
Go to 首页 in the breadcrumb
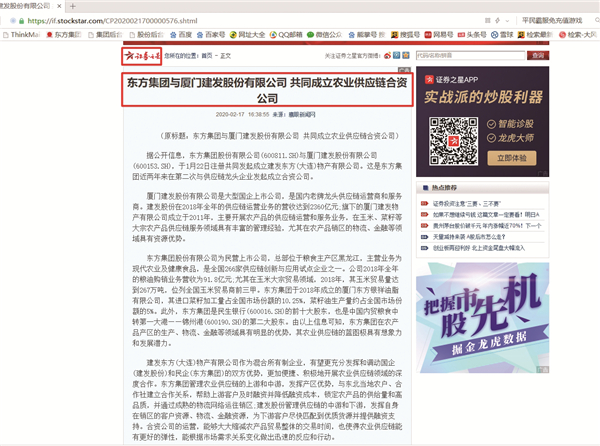tap(207, 56)
